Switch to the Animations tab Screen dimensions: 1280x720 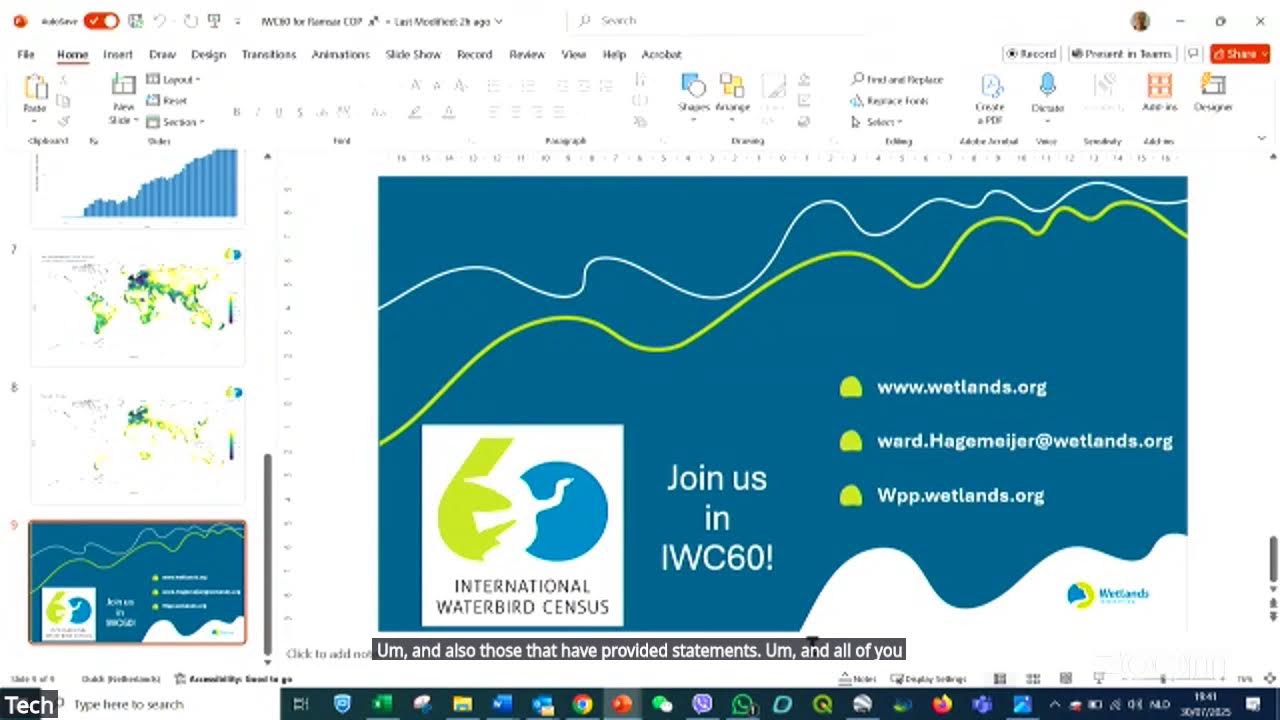[340, 54]
